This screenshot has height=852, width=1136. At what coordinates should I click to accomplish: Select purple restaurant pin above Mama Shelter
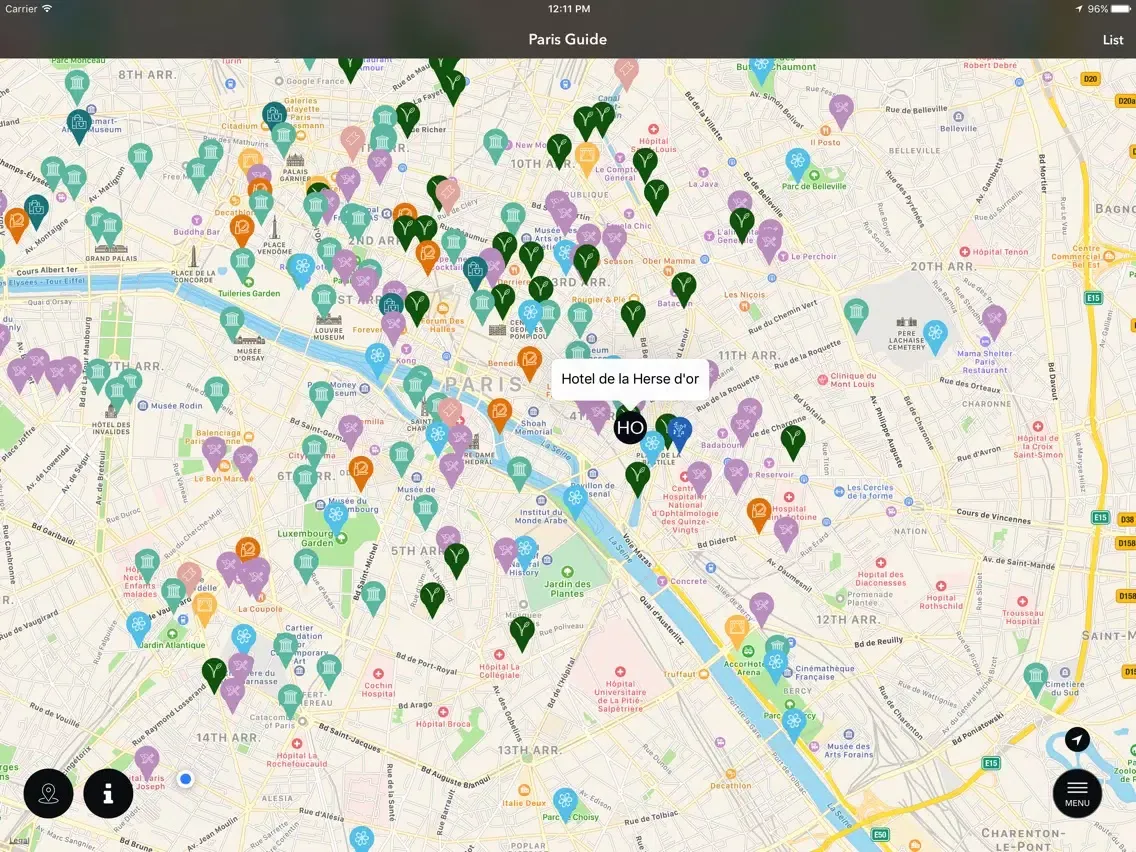(993, 319)
